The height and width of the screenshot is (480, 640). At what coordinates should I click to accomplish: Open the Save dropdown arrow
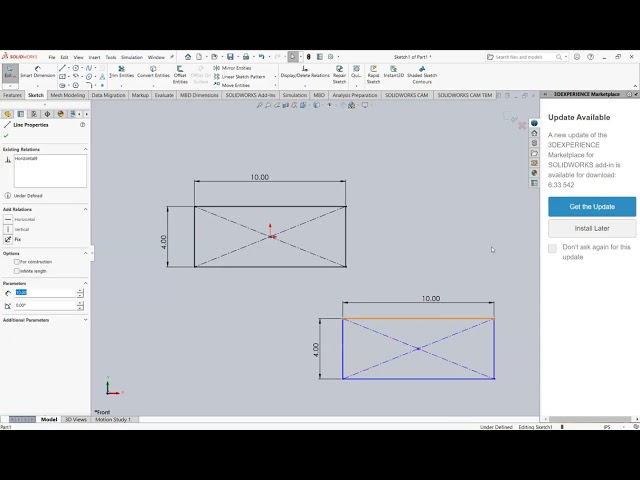tap(238, 57)
